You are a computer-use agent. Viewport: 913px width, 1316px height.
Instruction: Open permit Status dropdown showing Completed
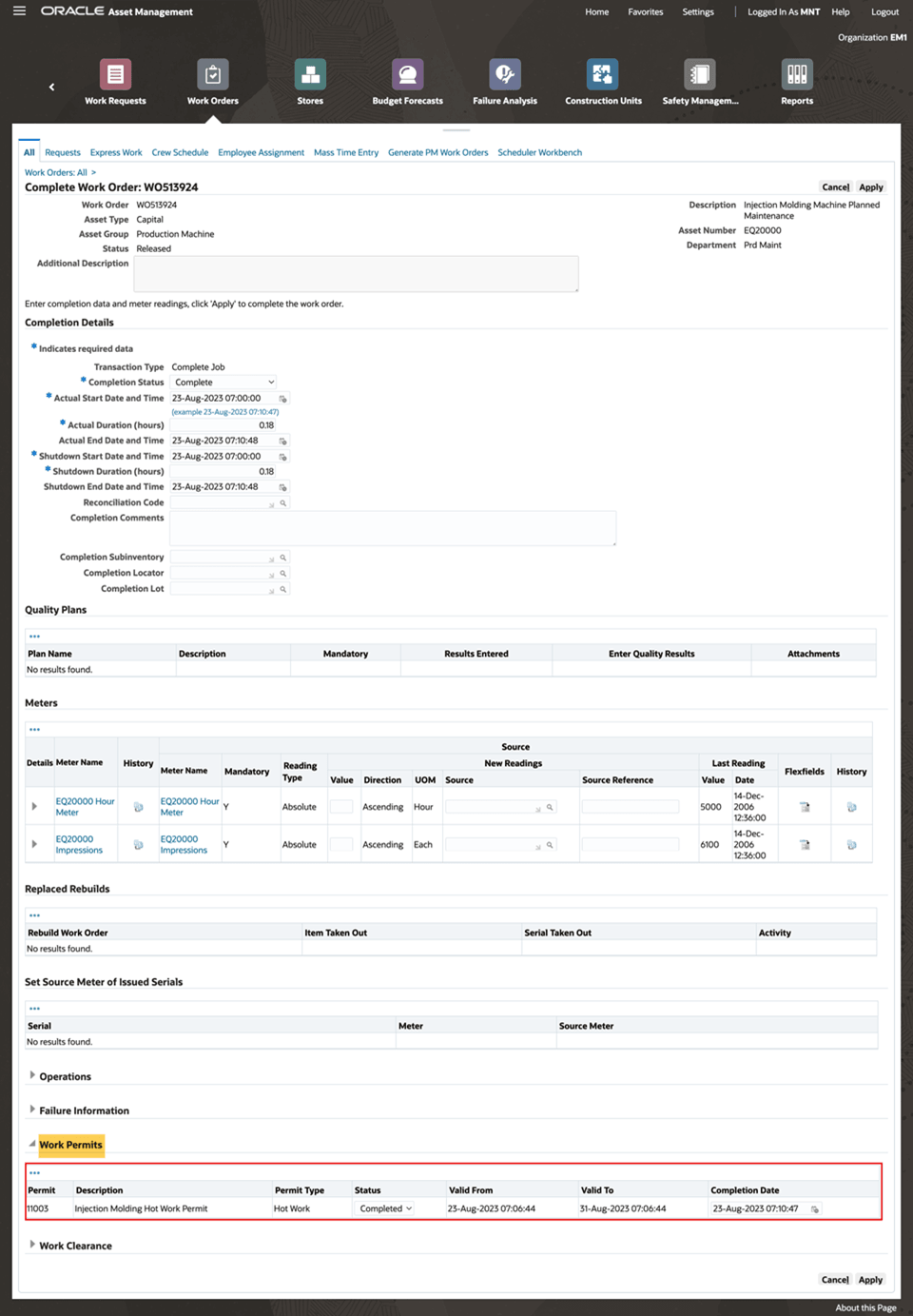pos(384,1208)
